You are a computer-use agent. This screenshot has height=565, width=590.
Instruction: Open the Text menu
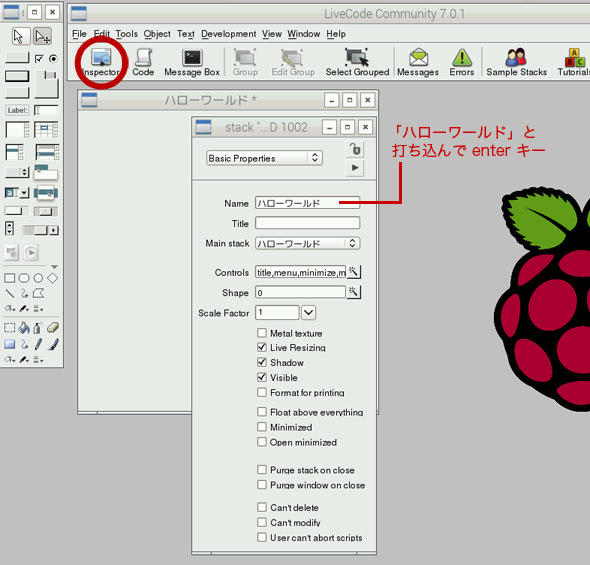(x=186, y=34)
